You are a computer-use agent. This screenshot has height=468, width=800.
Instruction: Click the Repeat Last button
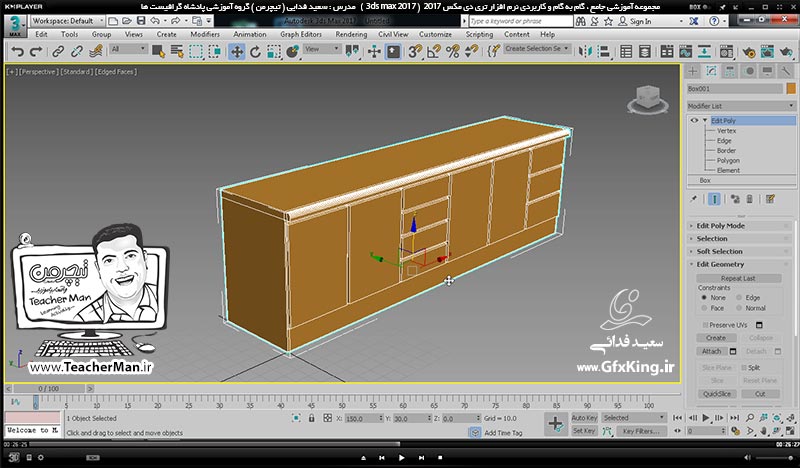pos(738,278)
